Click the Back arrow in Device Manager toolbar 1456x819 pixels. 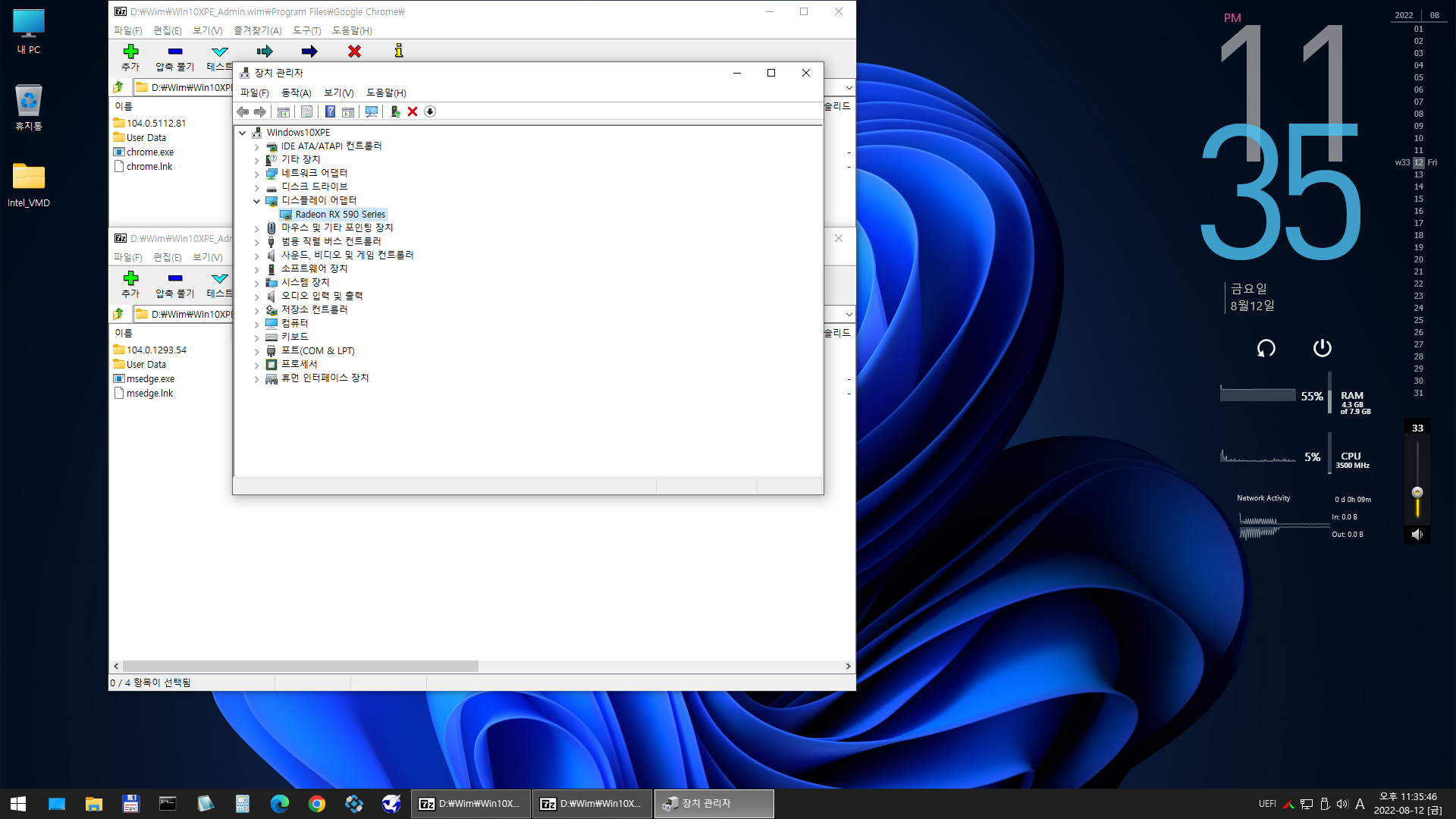(243, 111)
